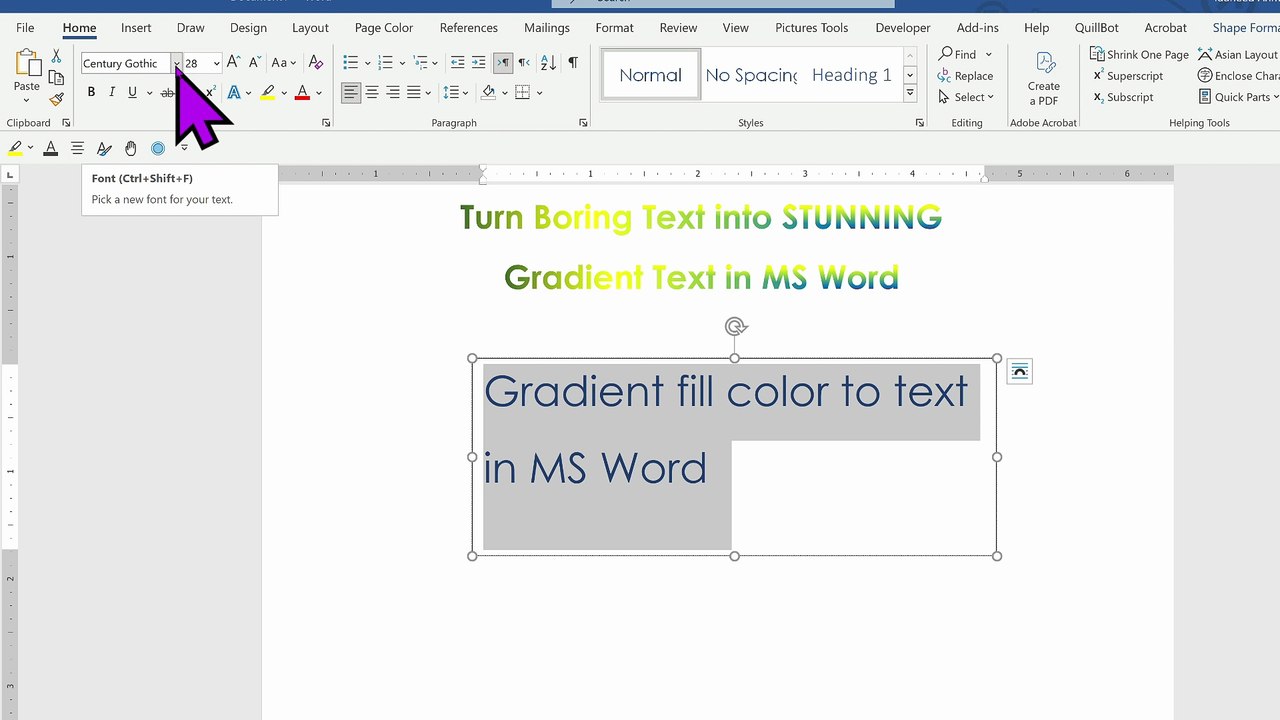This screenshot has height=720, width=1280.
Task: Open Line and Paragraph Spacing
Action: pos(452,93)
